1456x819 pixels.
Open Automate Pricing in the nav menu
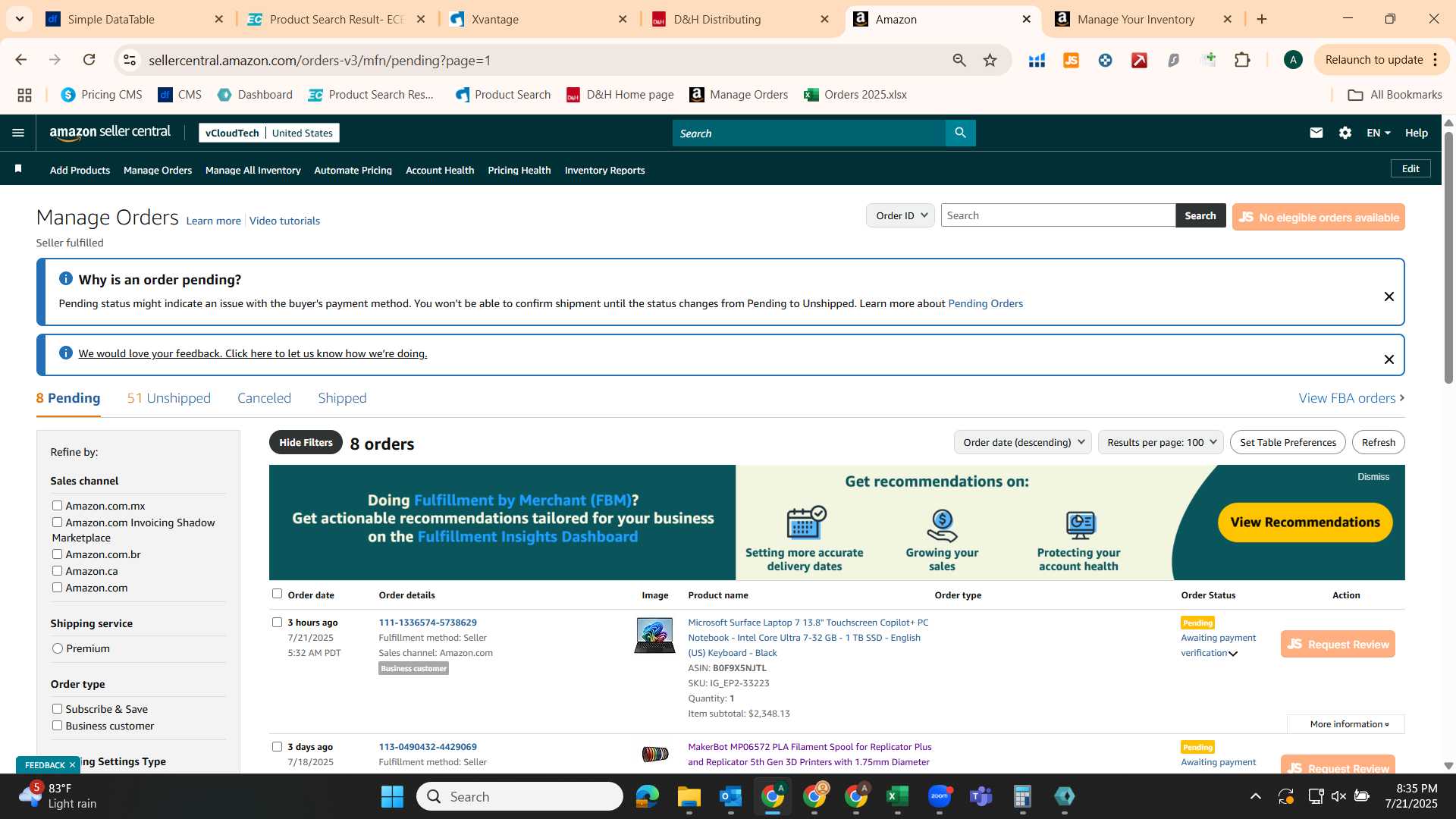353,170
